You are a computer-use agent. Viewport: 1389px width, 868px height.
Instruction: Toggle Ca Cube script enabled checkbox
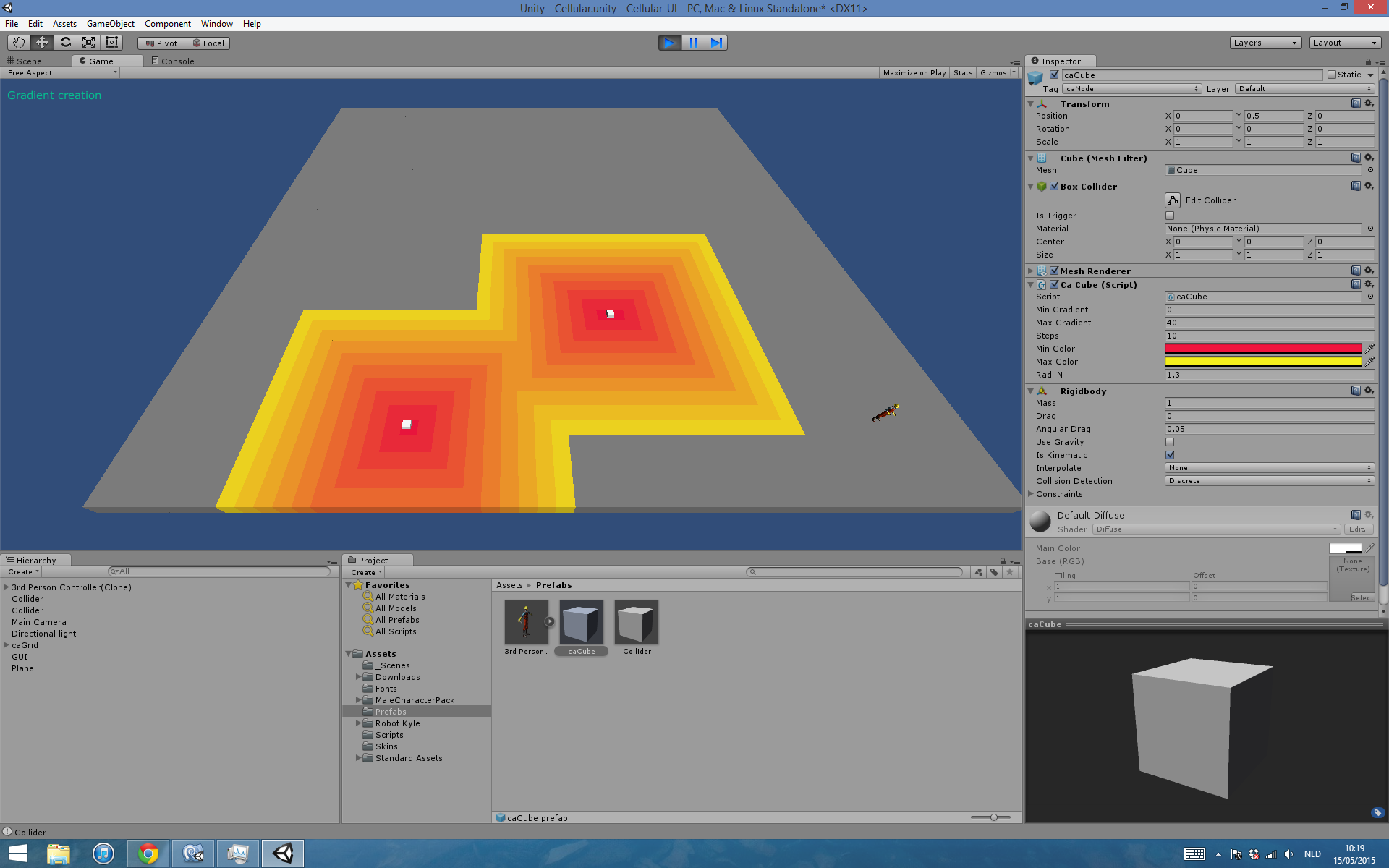1054,284
